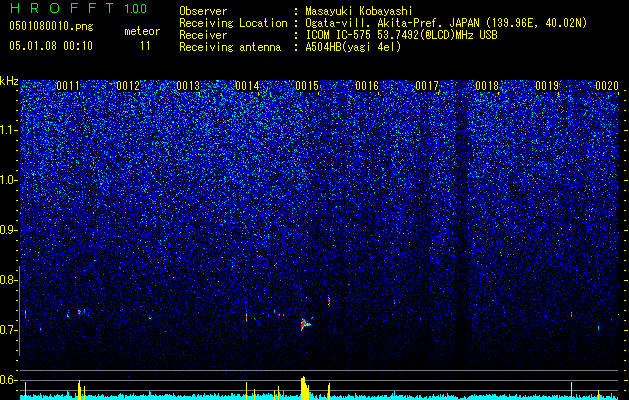Click the 'Observer' field label
The width and height of the screenshot is (629, 400).
[x=203, y=11]
